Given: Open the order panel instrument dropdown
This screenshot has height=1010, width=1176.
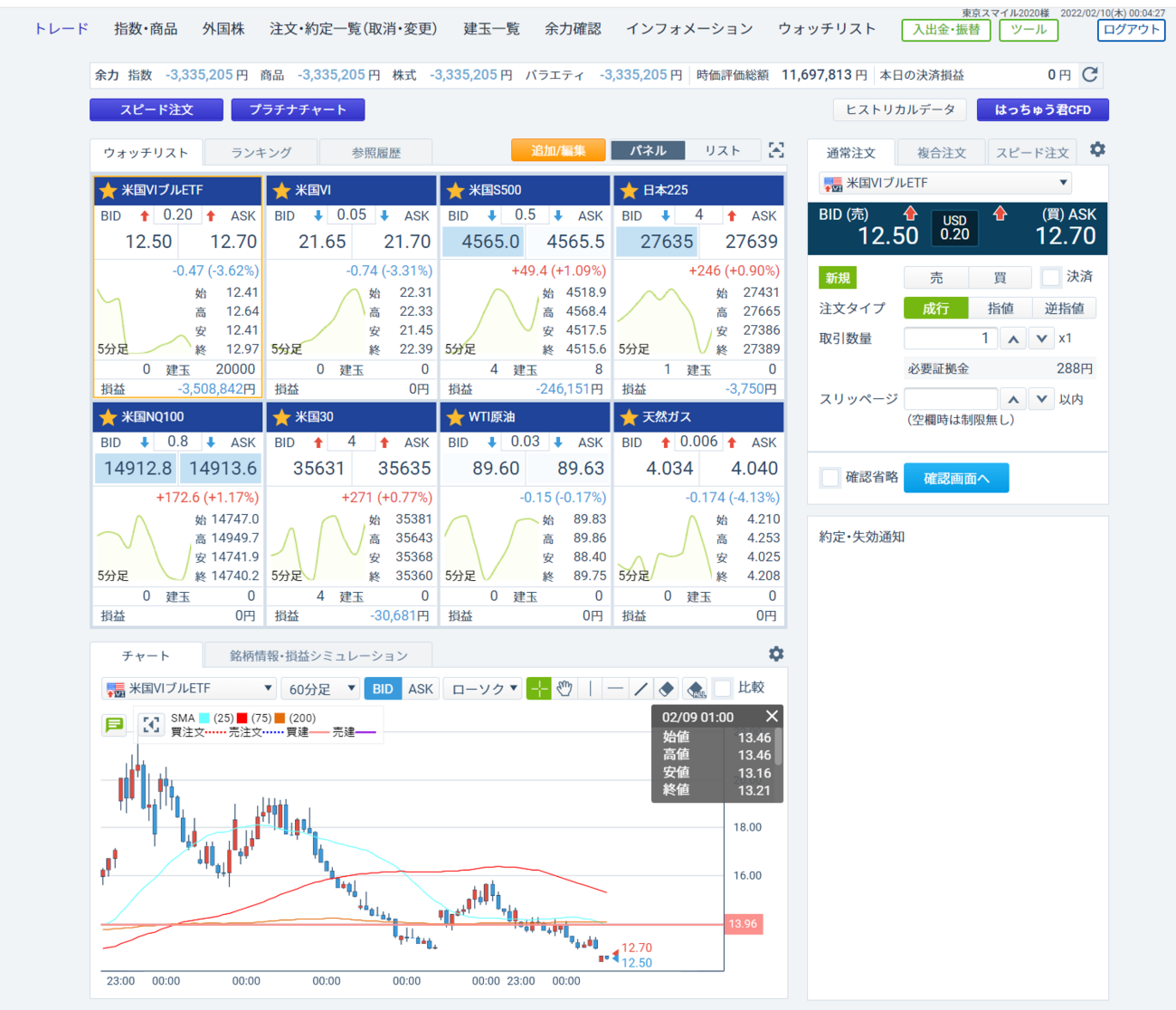Looking at the screenshot, I should point(945,183).
